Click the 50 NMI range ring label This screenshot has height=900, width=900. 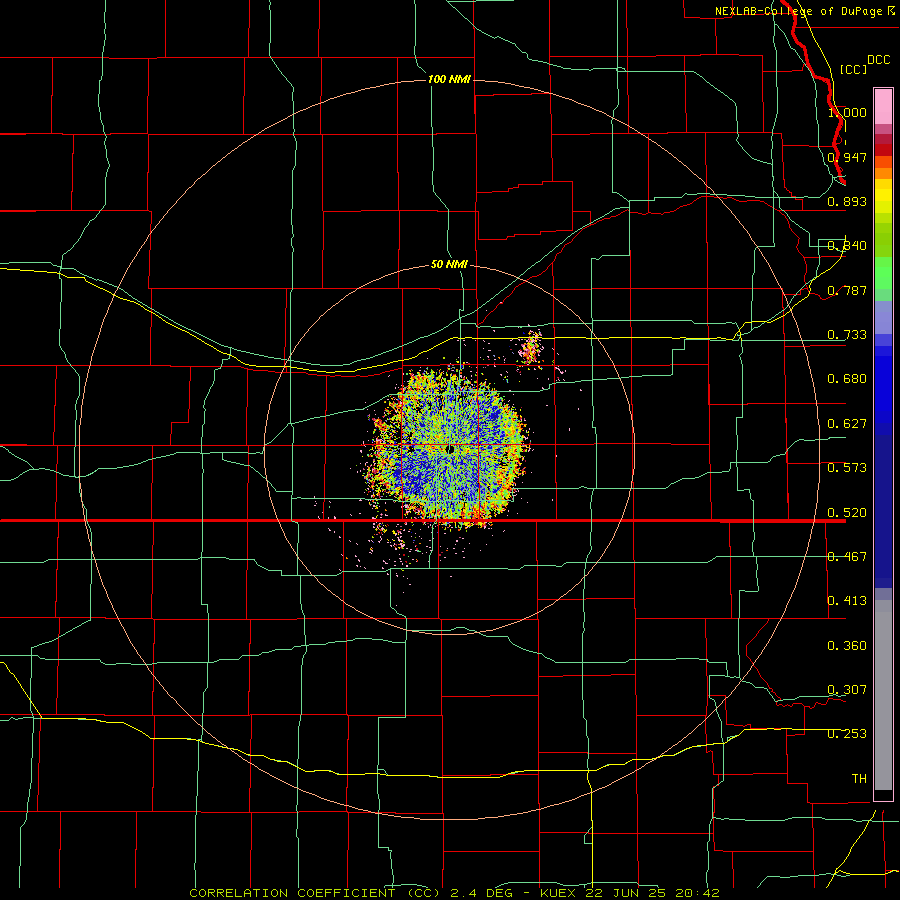pos(449,264)
